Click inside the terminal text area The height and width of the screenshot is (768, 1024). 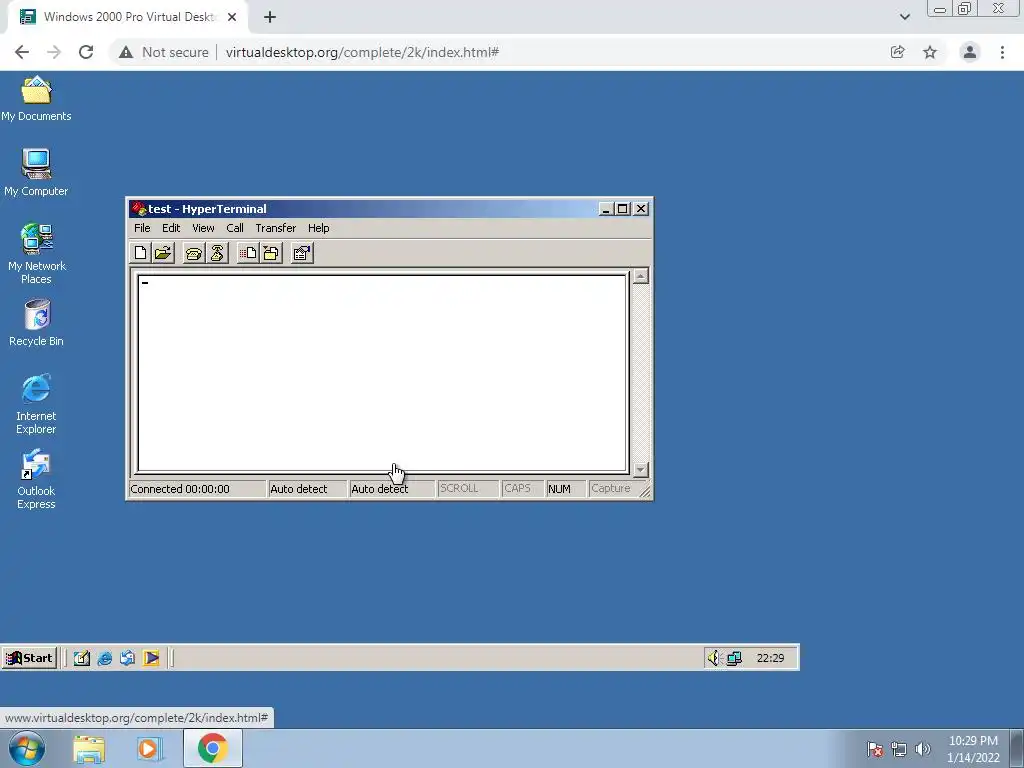pos(382,373)
